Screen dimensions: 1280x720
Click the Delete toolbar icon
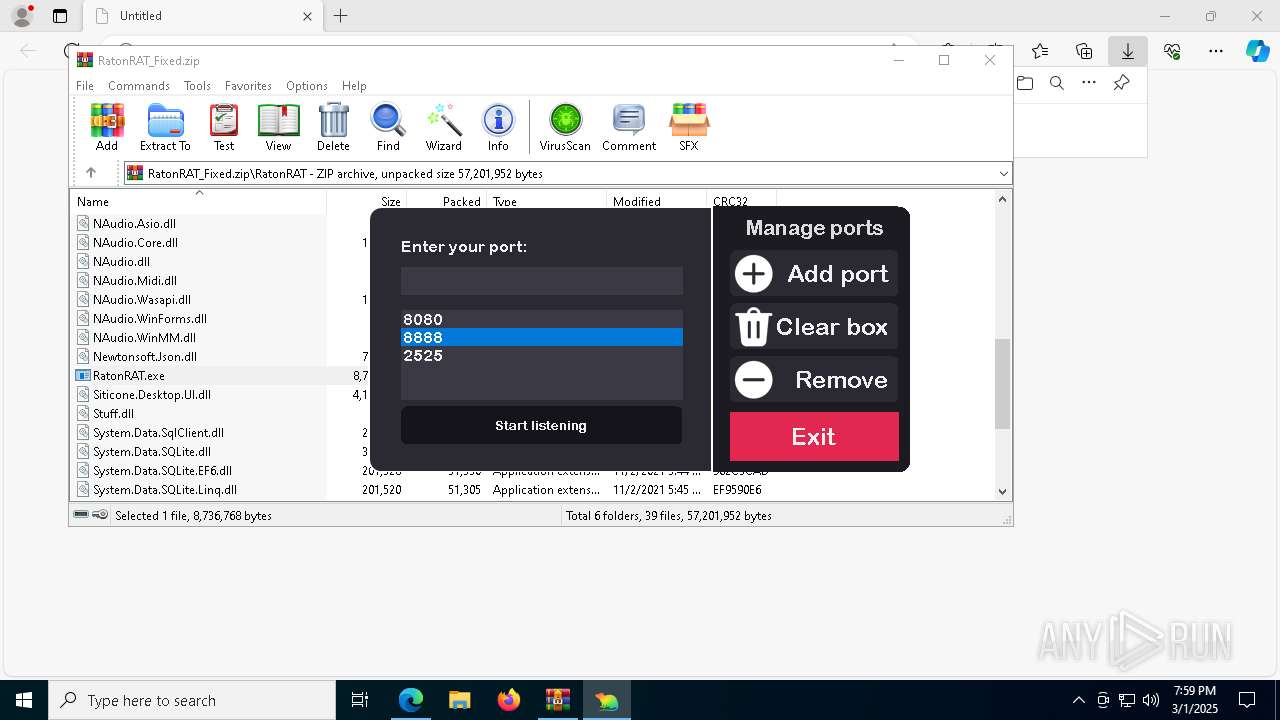pos(333,127)
